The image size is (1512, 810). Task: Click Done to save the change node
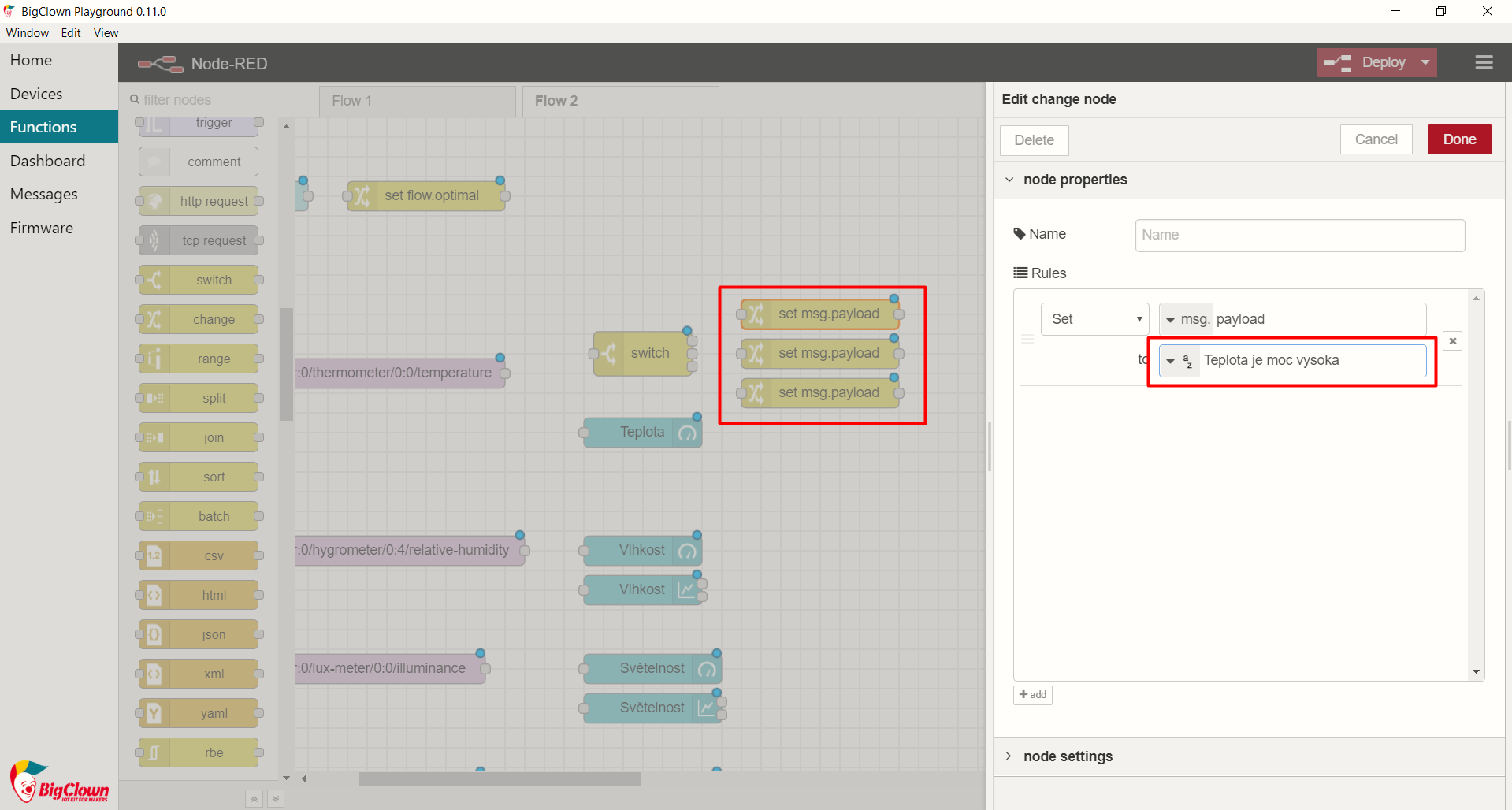click(1459, 139)
